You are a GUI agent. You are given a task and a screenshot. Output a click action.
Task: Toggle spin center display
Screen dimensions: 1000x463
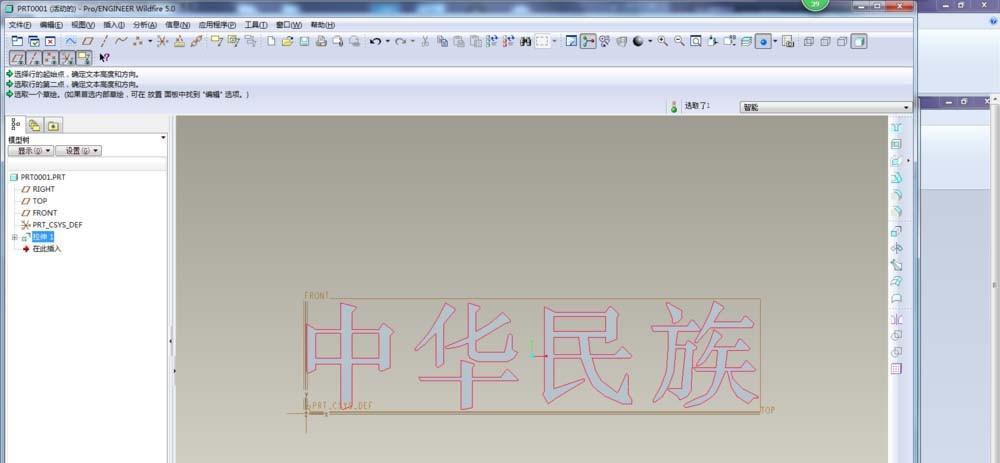click(x=588, y=41)
